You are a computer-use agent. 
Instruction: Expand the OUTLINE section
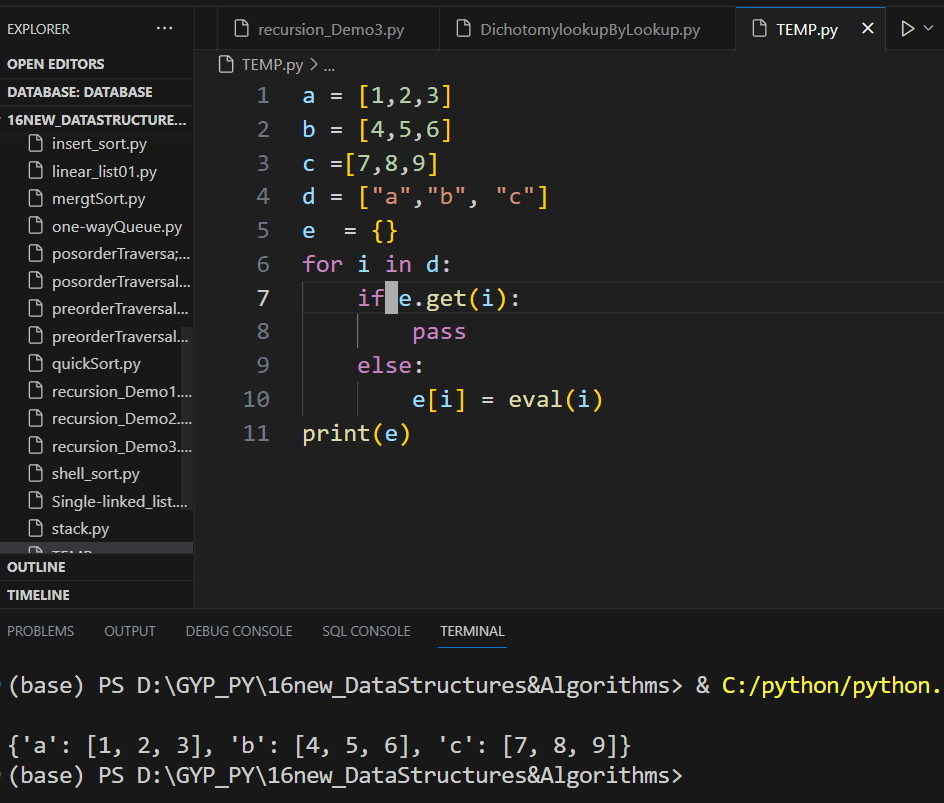[37, 567]
